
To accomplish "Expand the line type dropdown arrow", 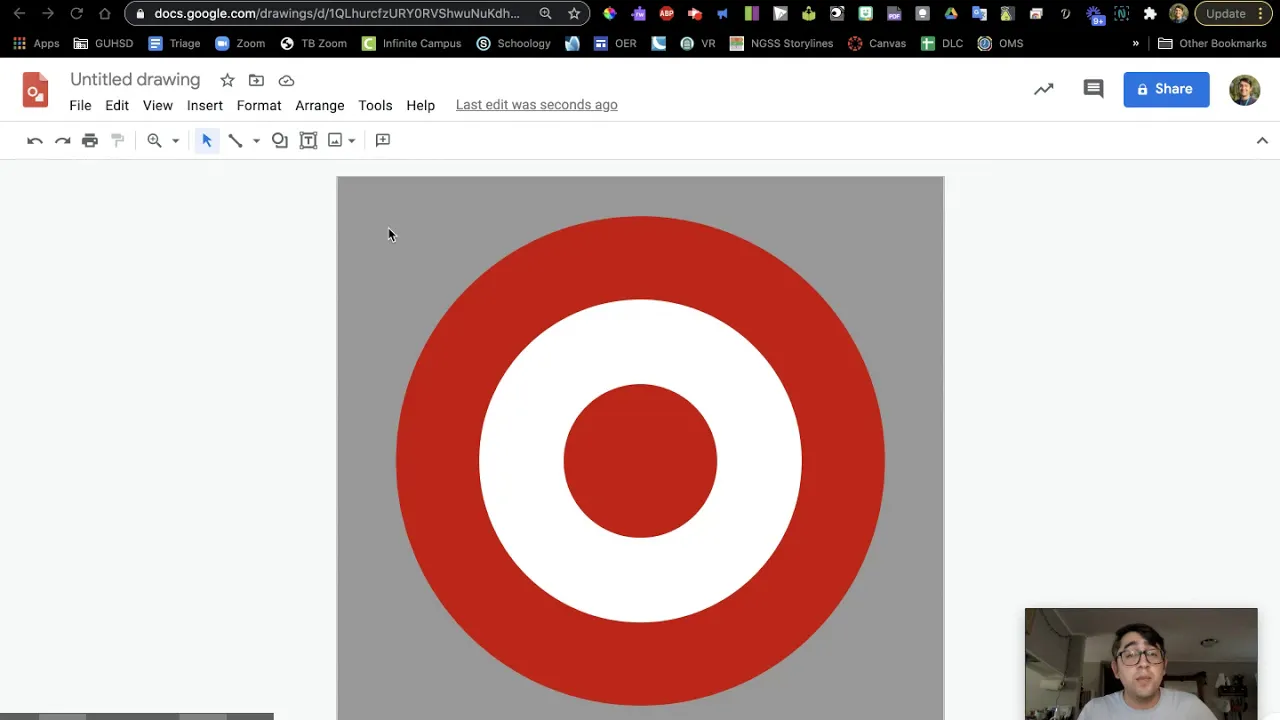I will coord(256,141).
